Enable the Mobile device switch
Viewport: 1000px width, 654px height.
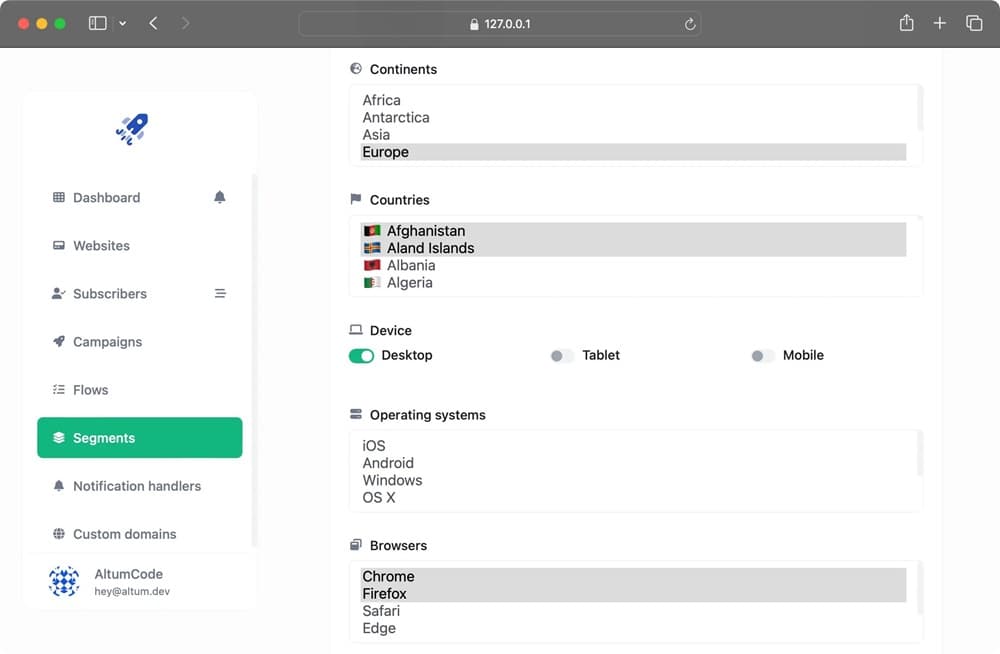[763, 355]
